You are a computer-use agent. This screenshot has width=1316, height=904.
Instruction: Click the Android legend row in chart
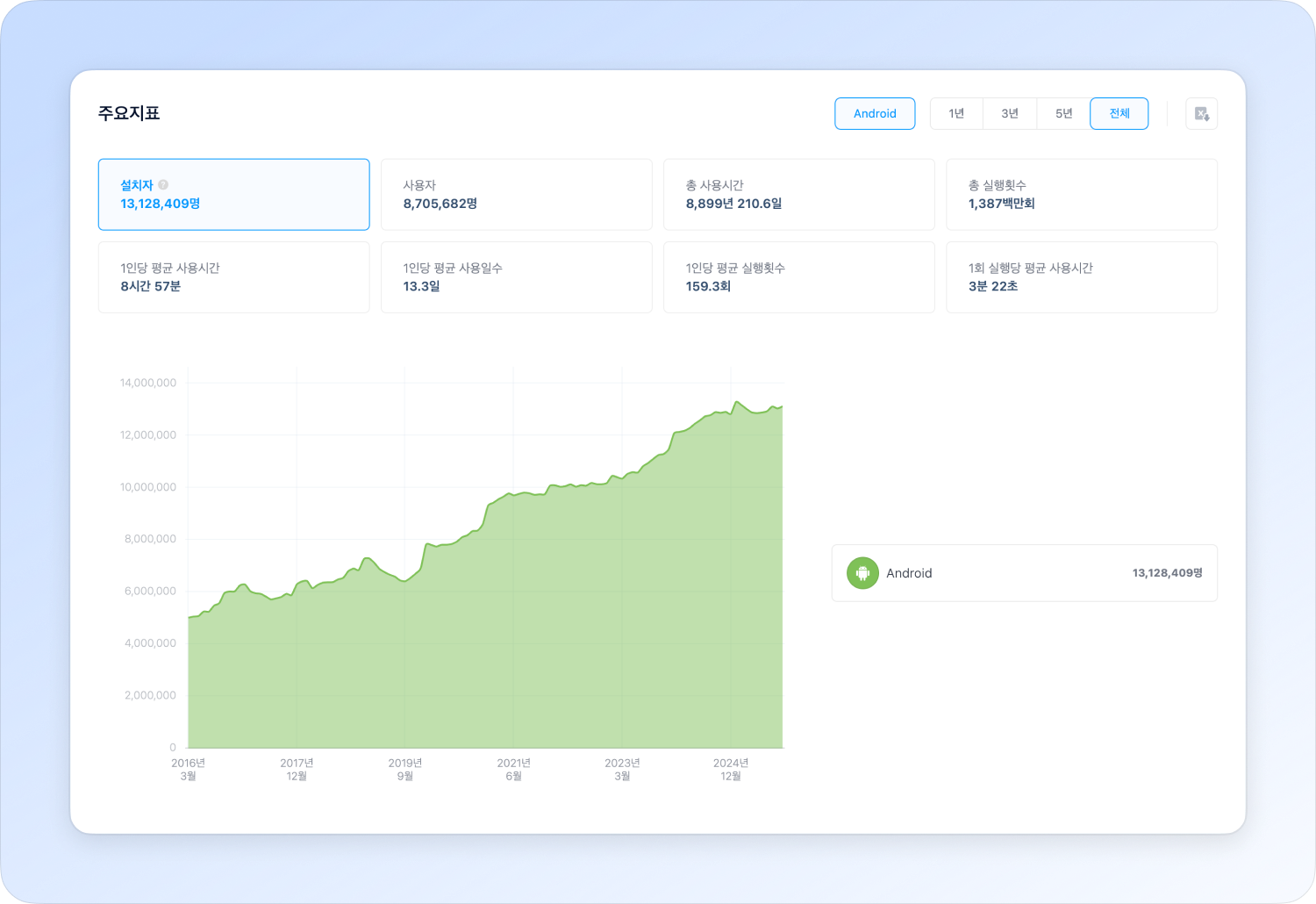1024,573
